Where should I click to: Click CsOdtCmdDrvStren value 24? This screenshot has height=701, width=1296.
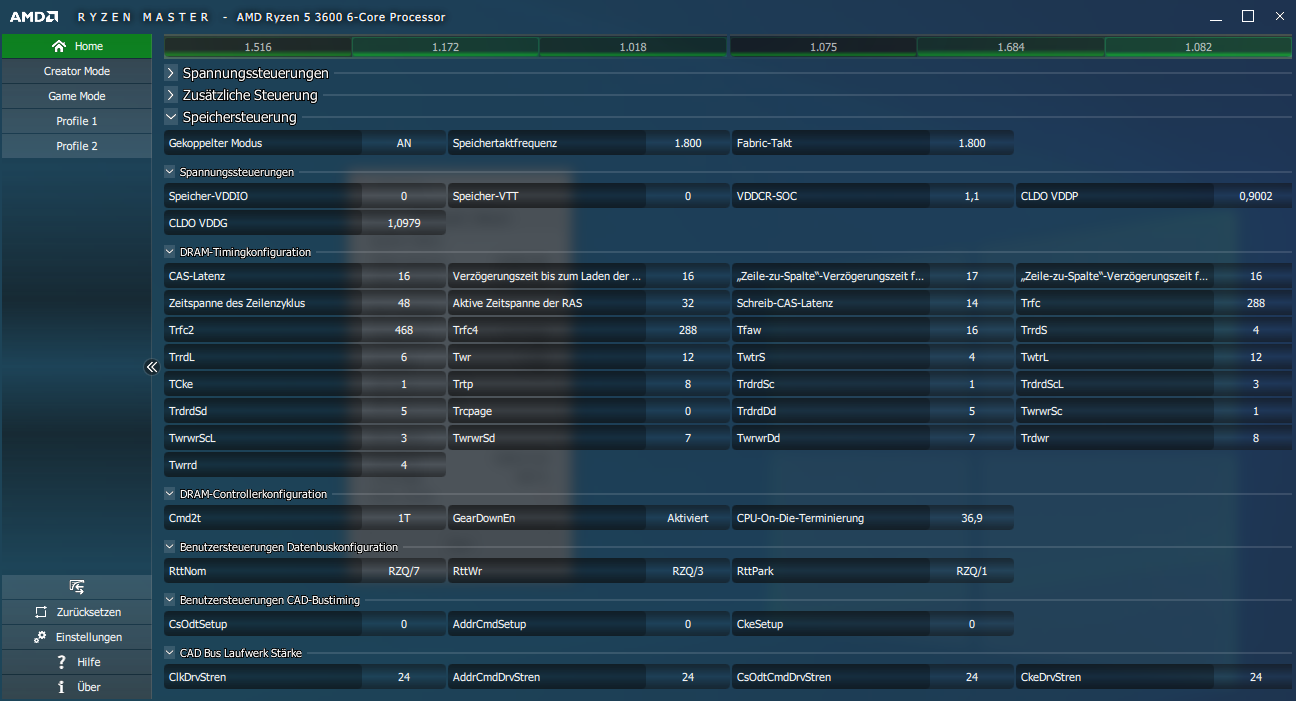pos(972,677)
